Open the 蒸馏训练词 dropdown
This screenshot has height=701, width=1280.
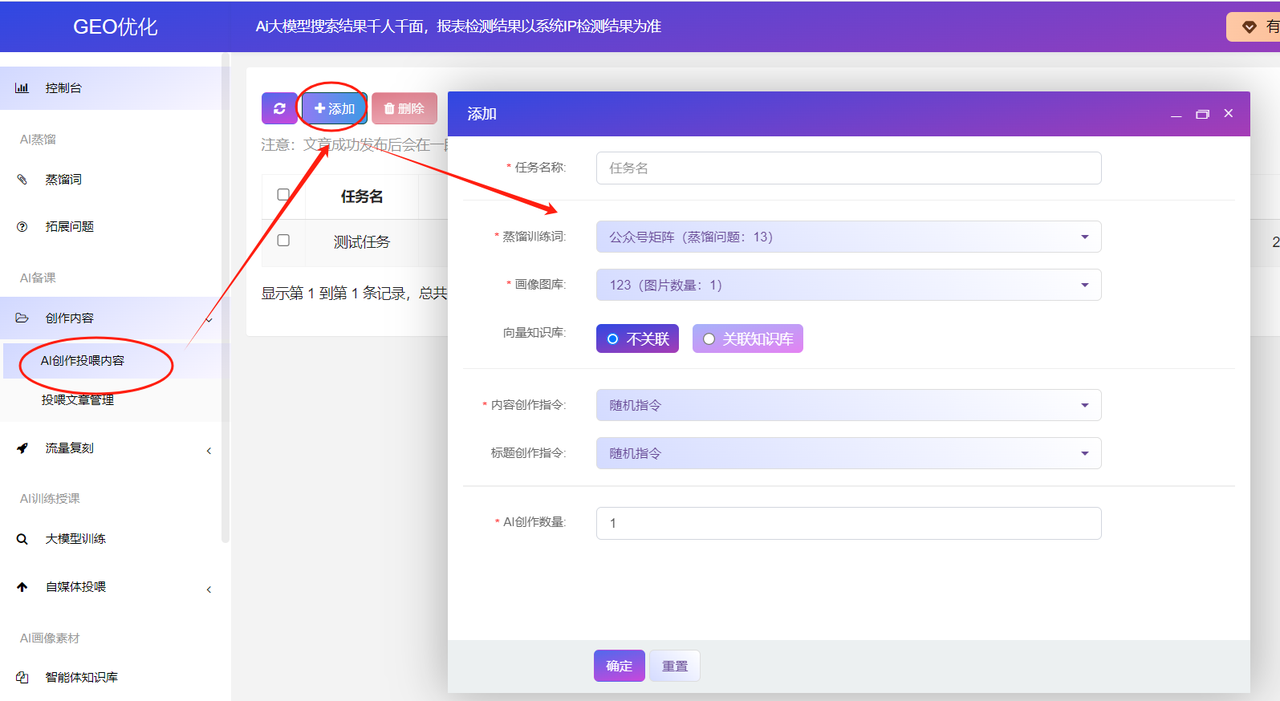[x=848, y=237]
